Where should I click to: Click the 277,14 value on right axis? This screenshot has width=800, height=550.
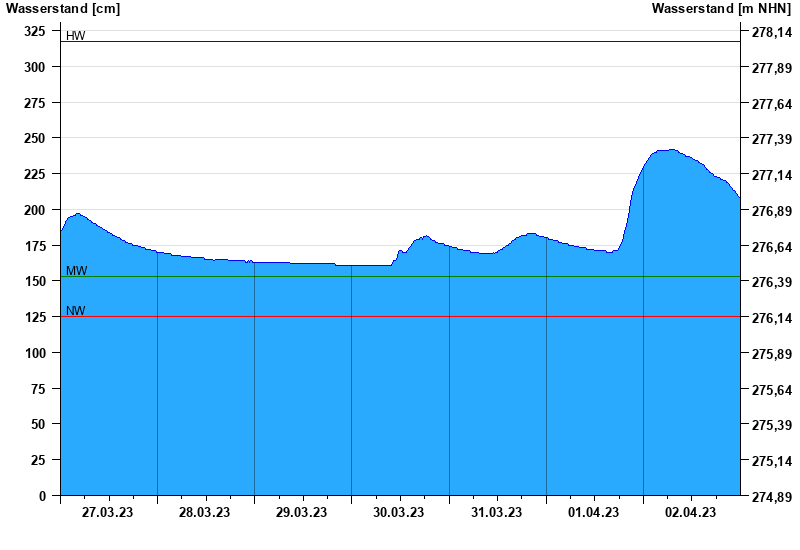(772, 175)
